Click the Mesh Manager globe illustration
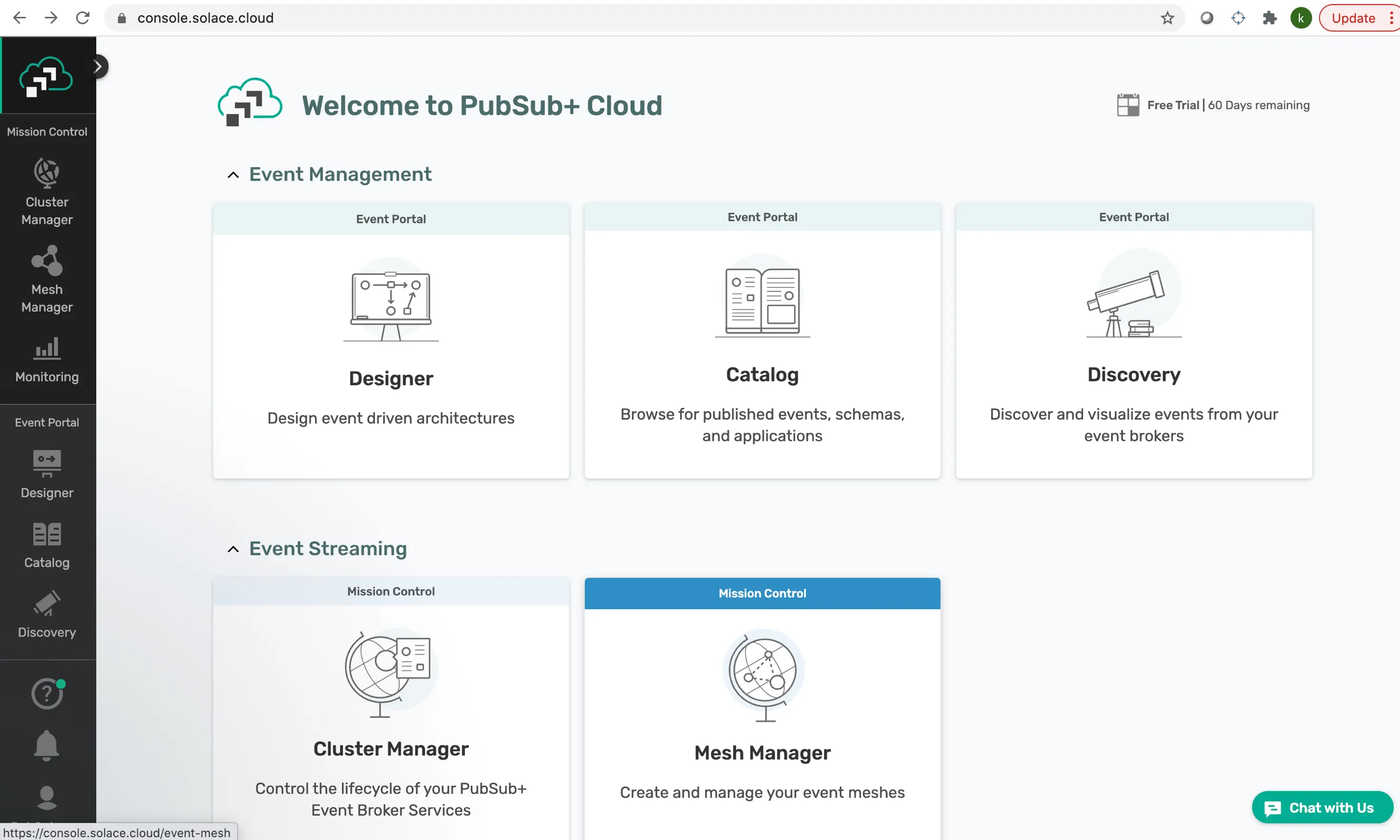The width and height of the screenshot is (1400, 840). click(x=764, y=675)
